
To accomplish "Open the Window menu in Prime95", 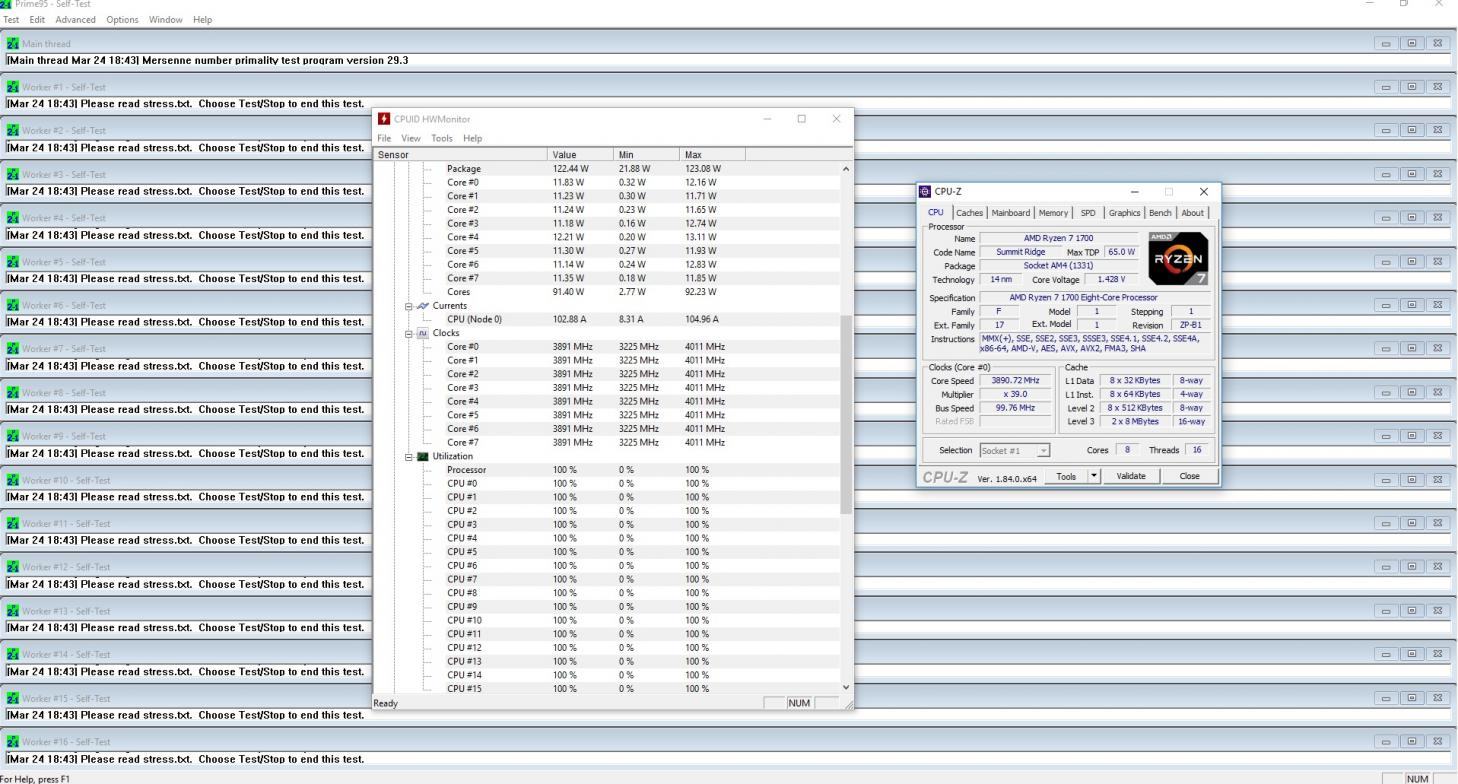I will coord(166,19).
